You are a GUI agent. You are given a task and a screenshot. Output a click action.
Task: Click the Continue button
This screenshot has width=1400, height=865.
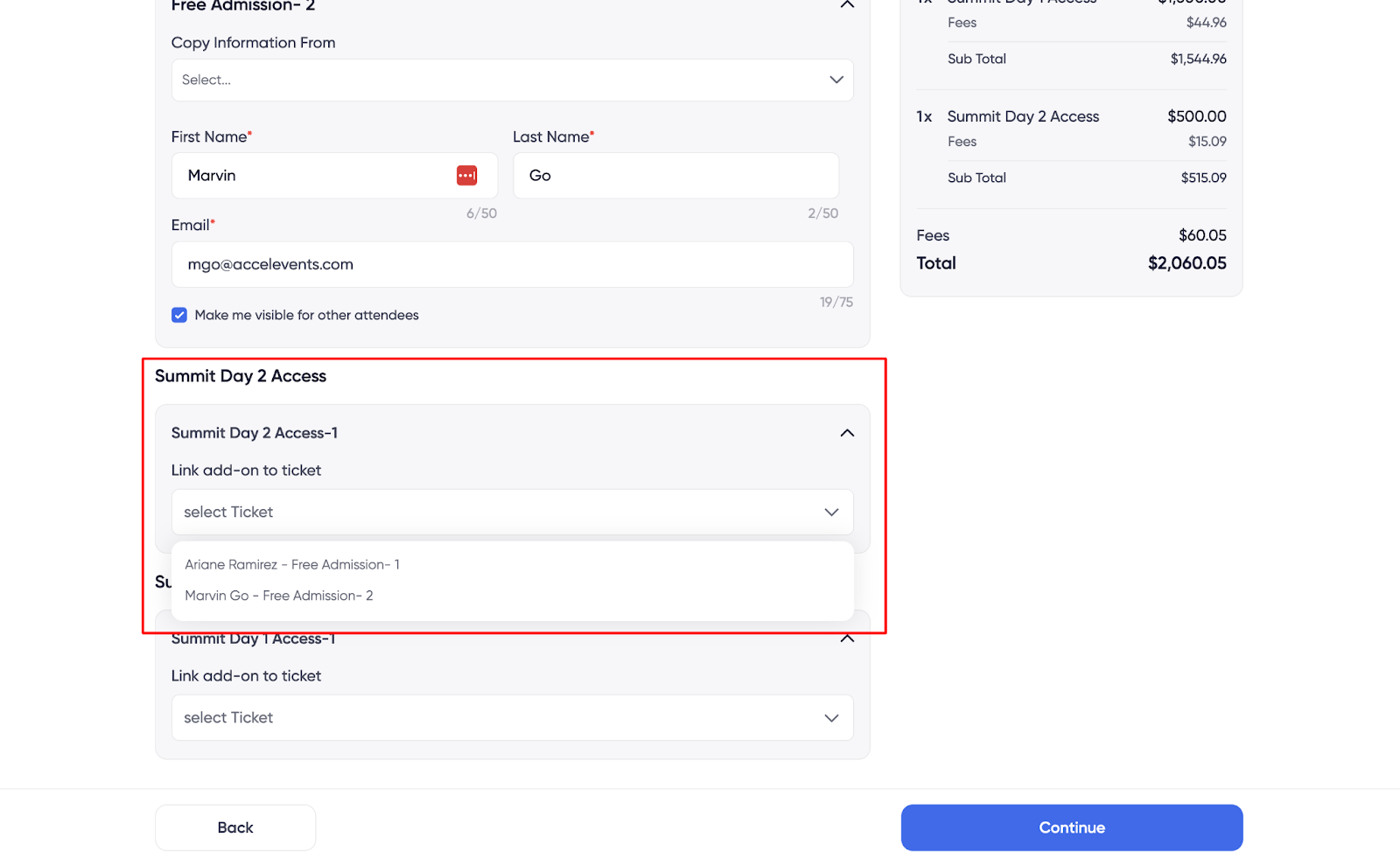1072,827
